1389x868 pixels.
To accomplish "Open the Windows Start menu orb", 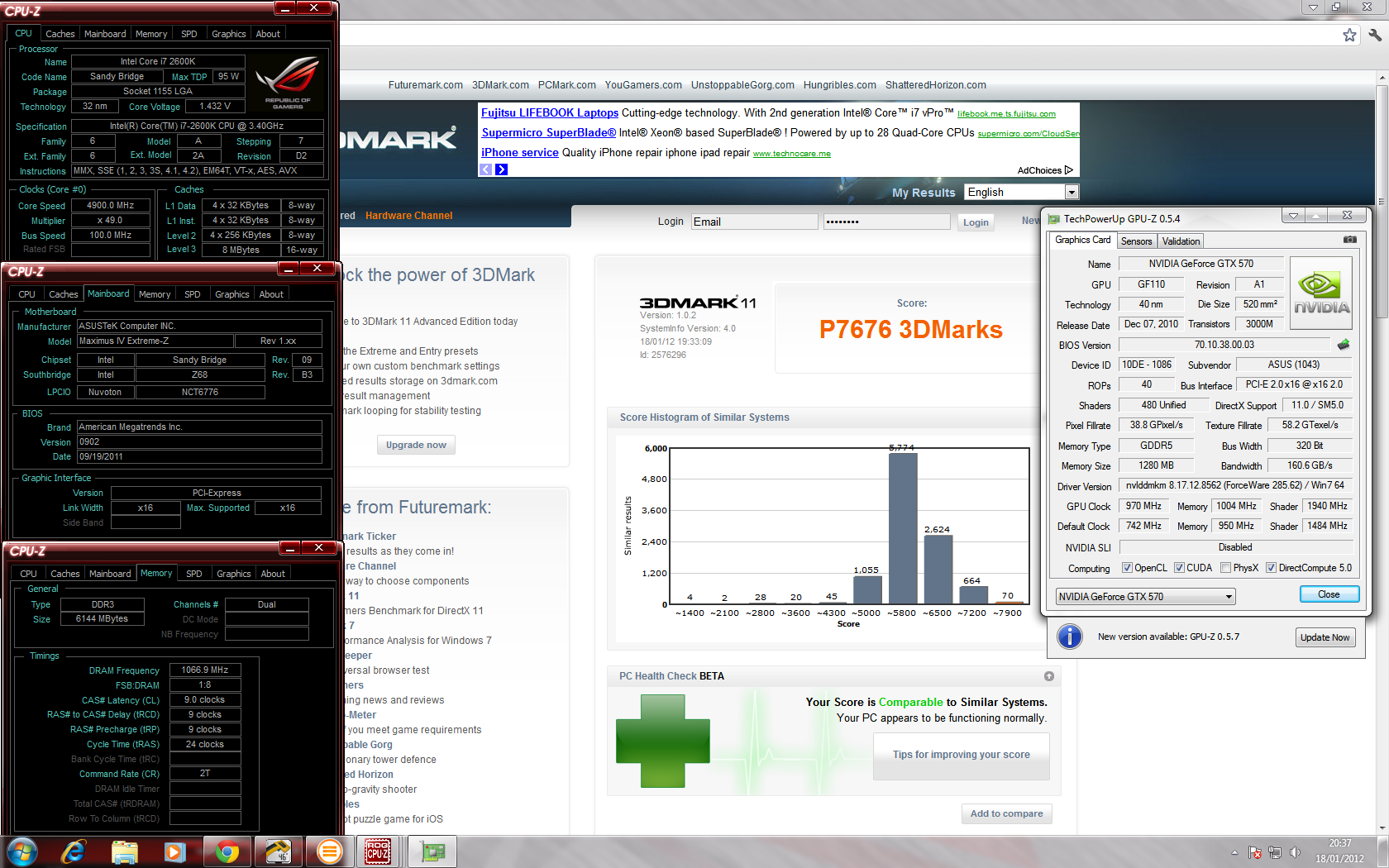I will 21,851.
